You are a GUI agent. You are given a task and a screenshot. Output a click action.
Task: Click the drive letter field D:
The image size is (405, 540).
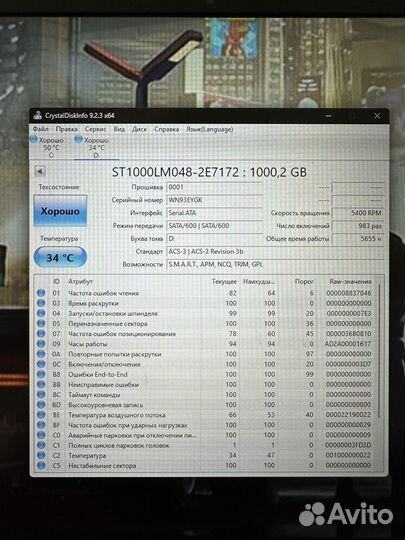214,239
